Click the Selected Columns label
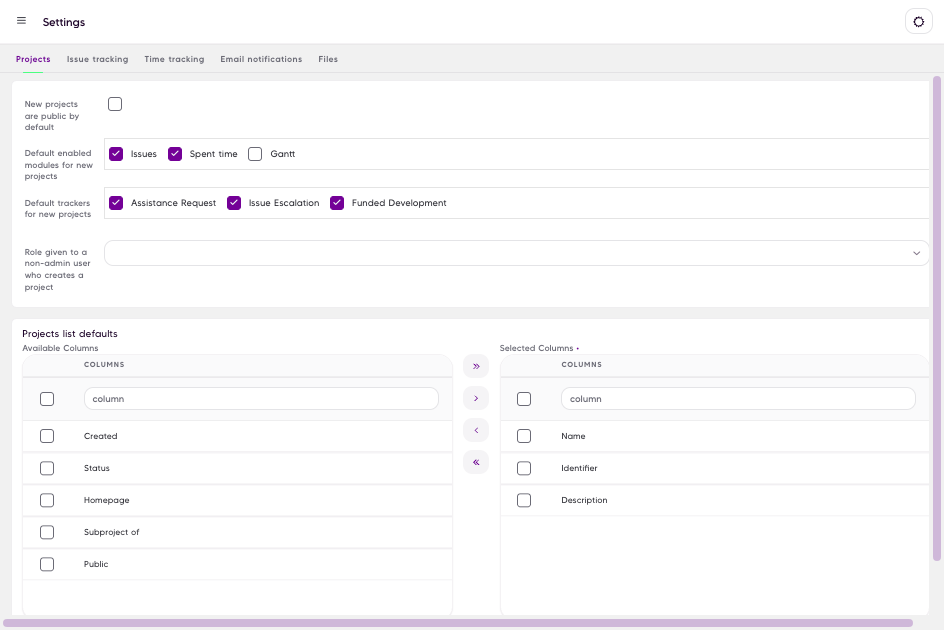Screen dimensions: 944x630 click(x=536, y=348)
